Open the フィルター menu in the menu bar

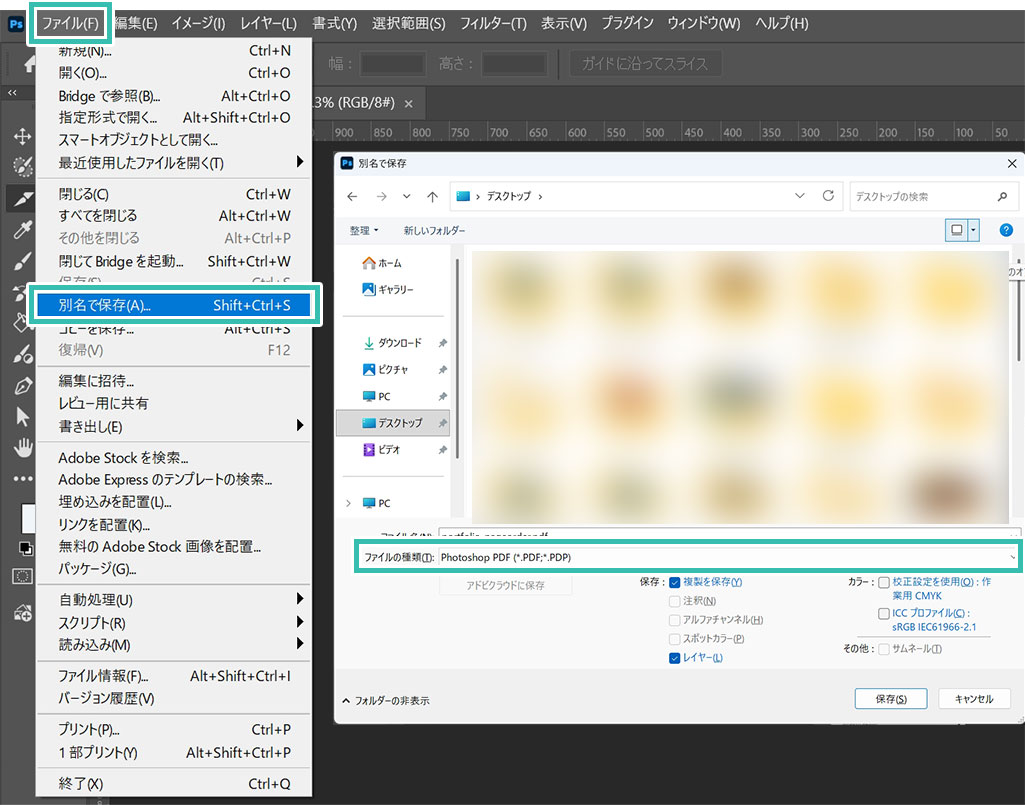coord(492,23)
